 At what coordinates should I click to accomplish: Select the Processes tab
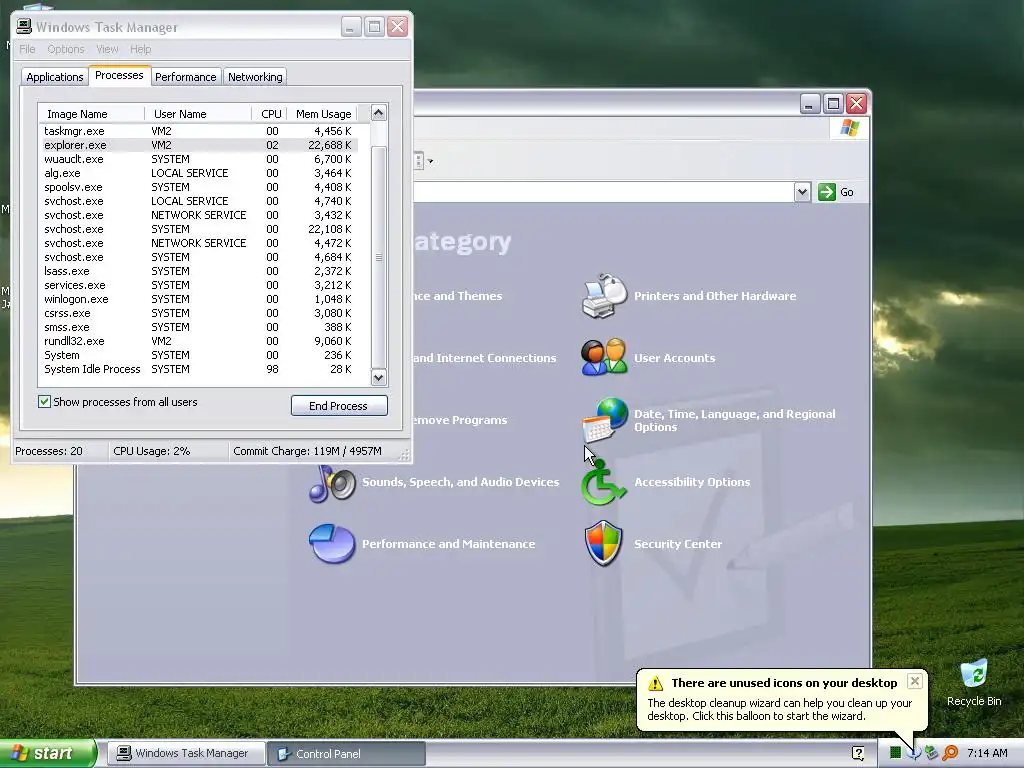119,75
